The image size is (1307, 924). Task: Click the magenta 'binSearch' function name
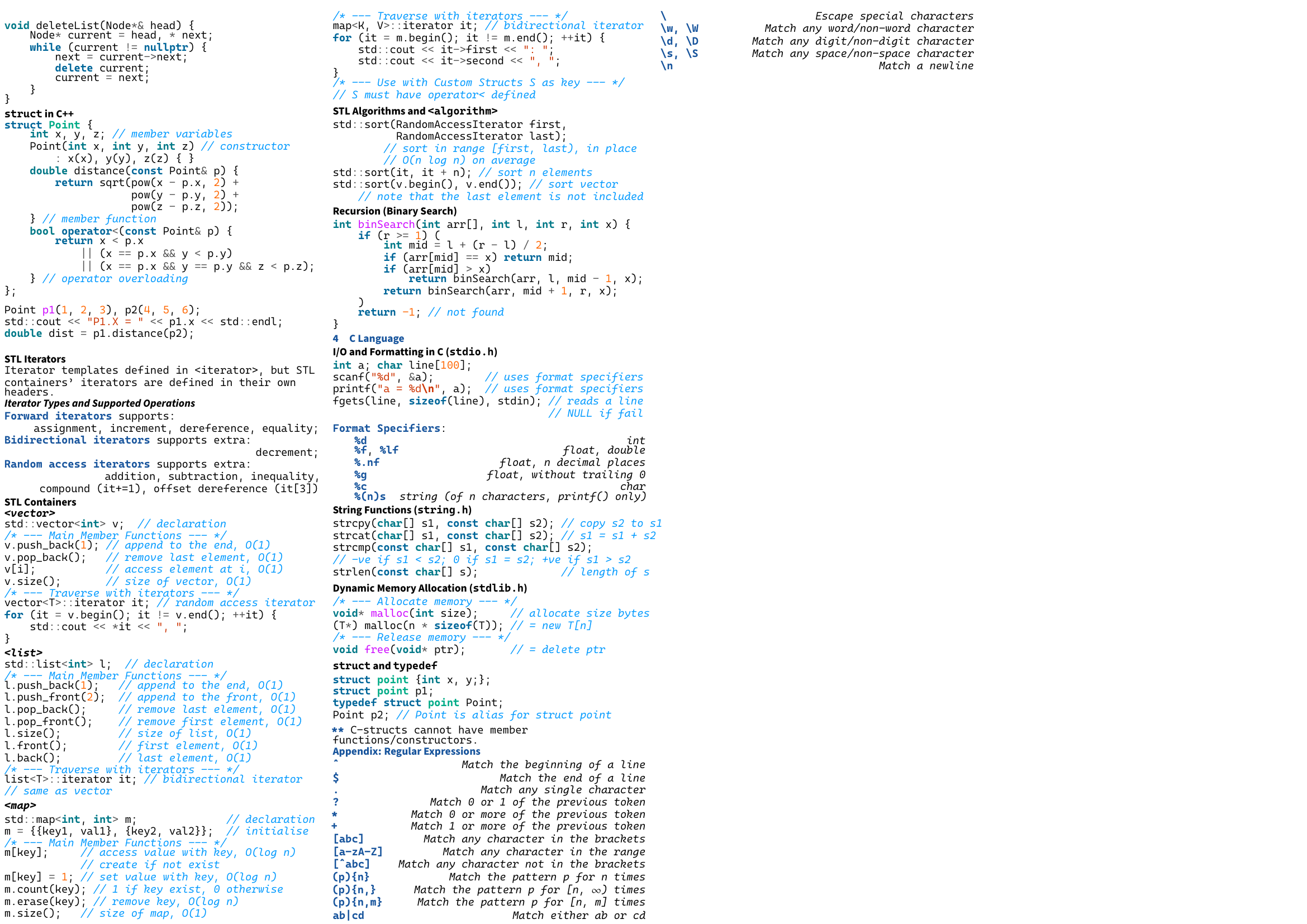[x=386, y=225]
